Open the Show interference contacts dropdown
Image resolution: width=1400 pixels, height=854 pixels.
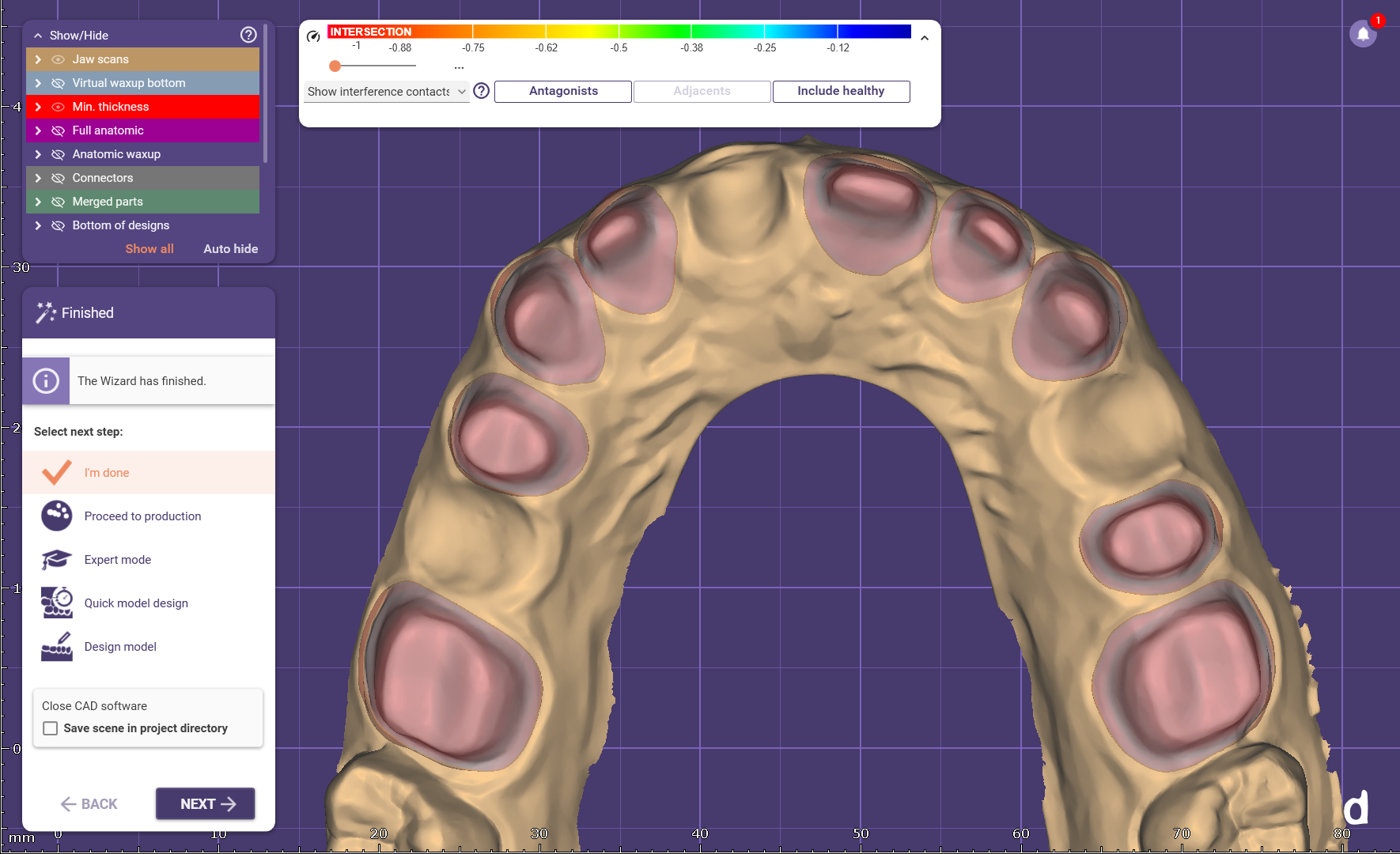click(386, 92)
